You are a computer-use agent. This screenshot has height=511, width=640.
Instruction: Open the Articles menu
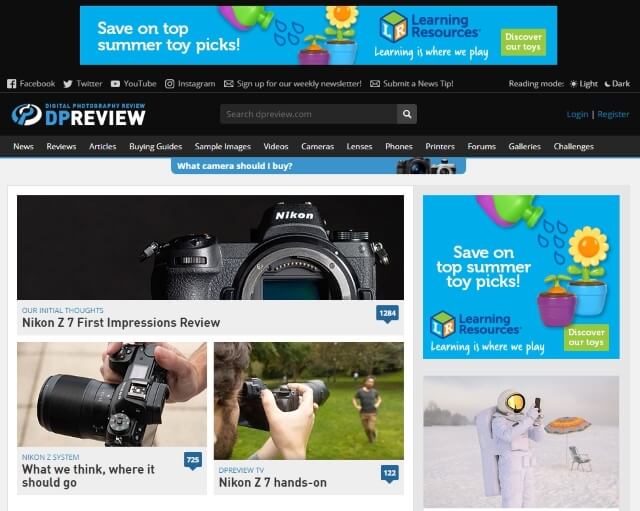click(x=102, y=147)
